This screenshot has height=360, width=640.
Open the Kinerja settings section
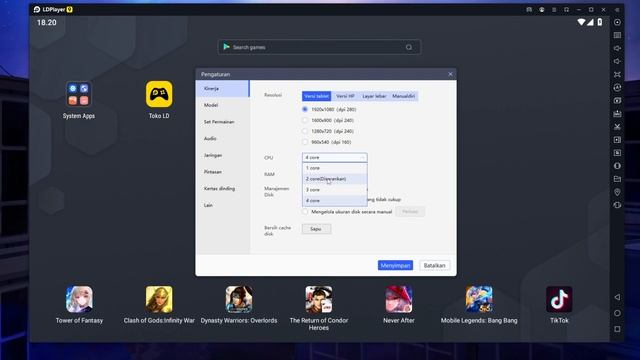pyautogui.click(x=222, y=89)
